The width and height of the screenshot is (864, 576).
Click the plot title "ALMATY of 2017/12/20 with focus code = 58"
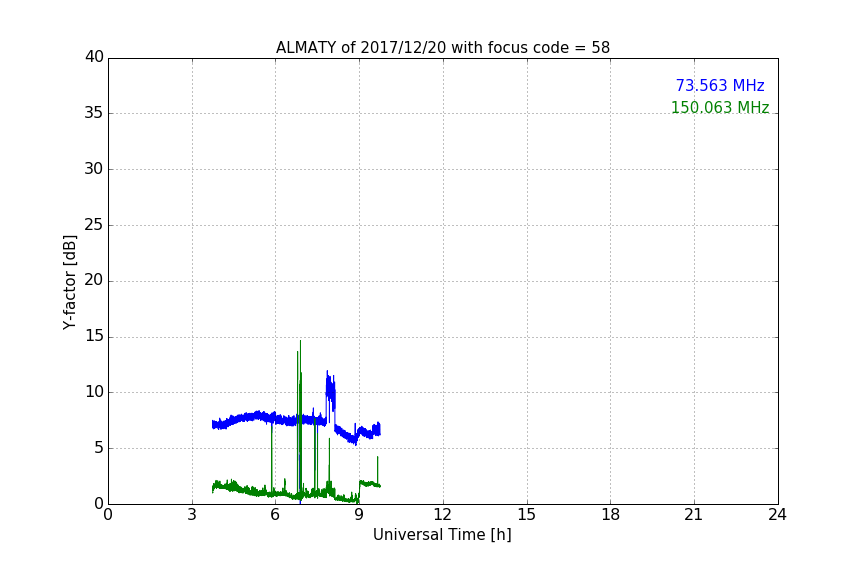[442, 48]
